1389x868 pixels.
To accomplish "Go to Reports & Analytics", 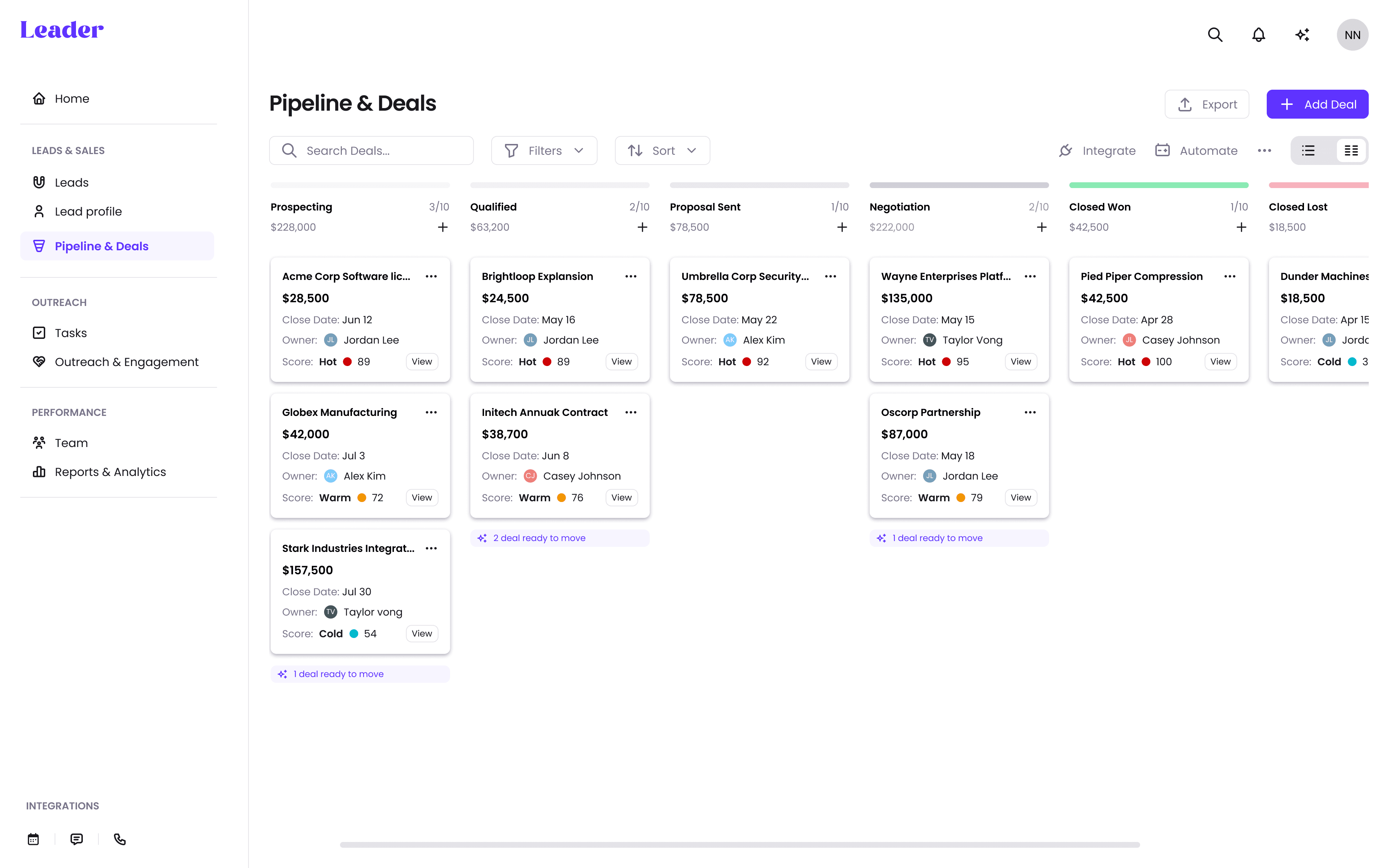I will click(110, 472).
